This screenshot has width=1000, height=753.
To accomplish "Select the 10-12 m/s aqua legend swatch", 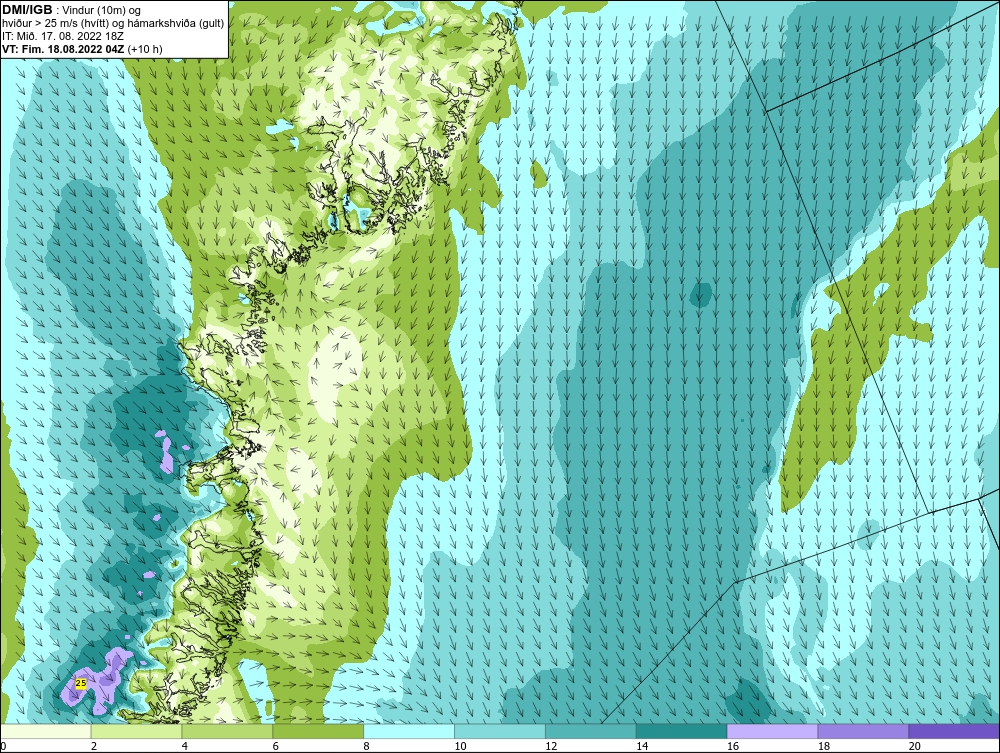I will [x=500, y=731].
